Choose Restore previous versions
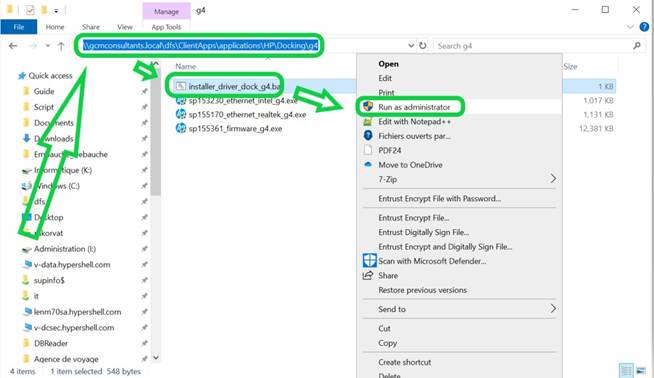Viewport: 654px width, 378px height. [423, 290]
